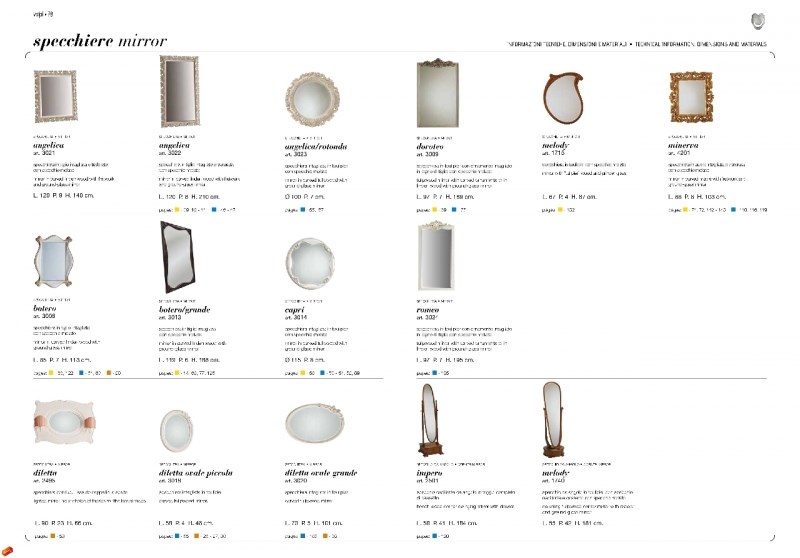Select the dorotea tall mirror picture
Screen dimensions: 800x558
pos(437,93)
